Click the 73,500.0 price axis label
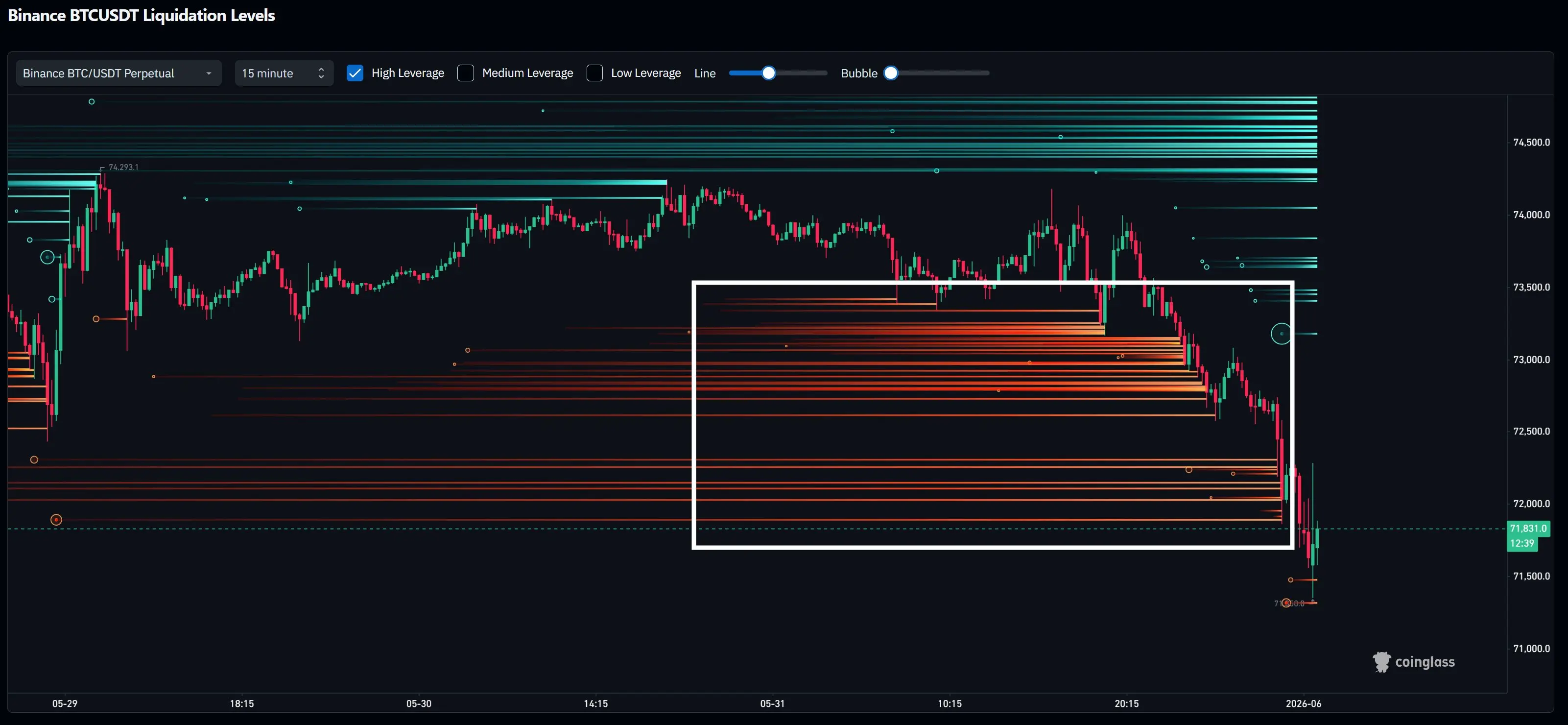Viewport: 1568px width, 725px height. 1531,288
